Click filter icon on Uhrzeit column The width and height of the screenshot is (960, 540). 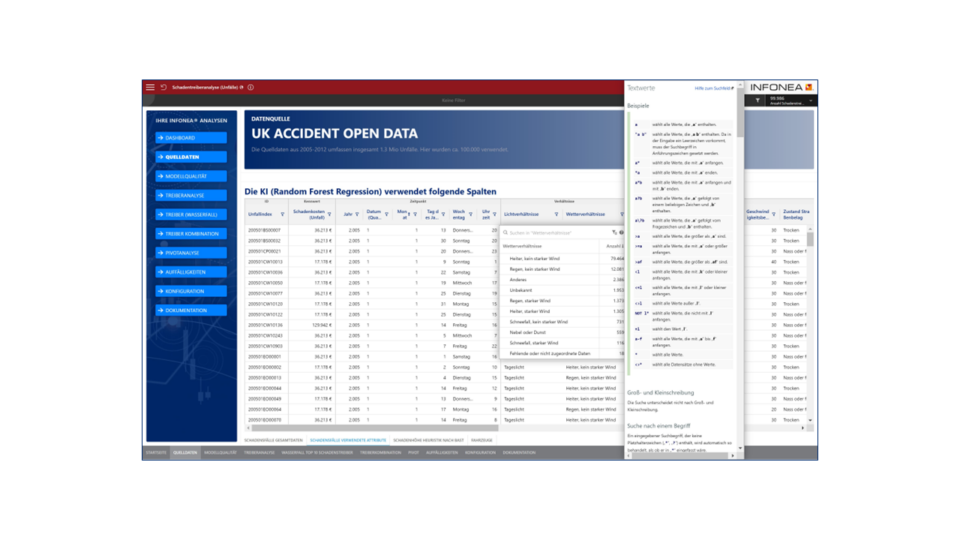tap(495, 214)
